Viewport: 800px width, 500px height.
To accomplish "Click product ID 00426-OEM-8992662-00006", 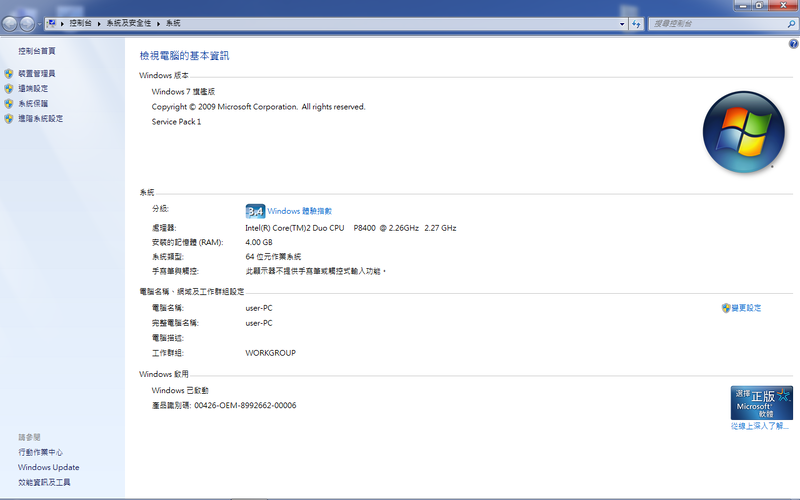I will 245,405.
